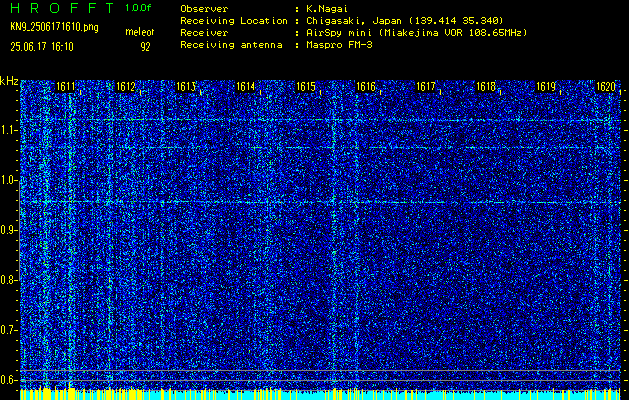Viewport: 629px width, 400px height.
Task: Click time marker 1620
Action: tap(606, 87)
